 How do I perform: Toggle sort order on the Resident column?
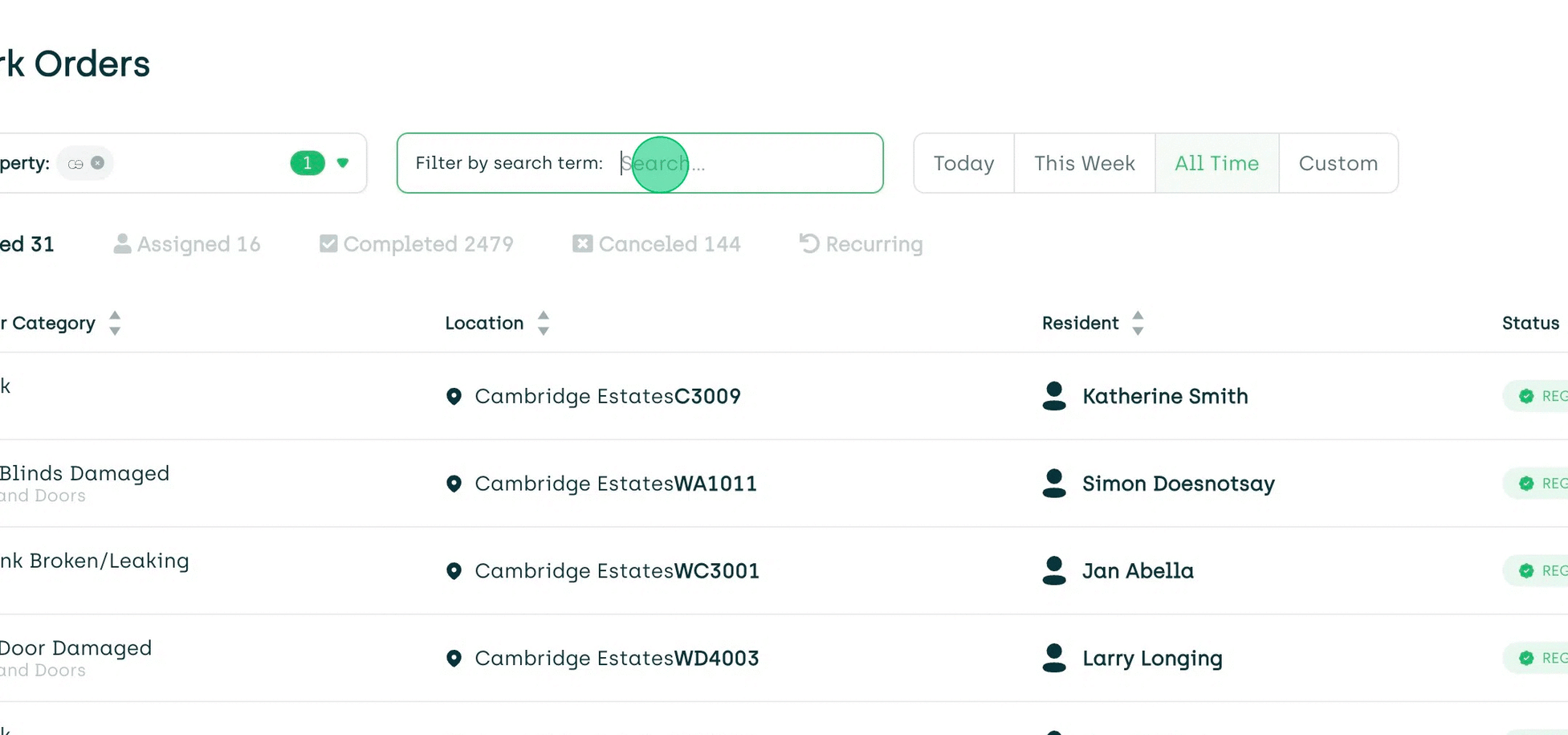coord(1138,323)
